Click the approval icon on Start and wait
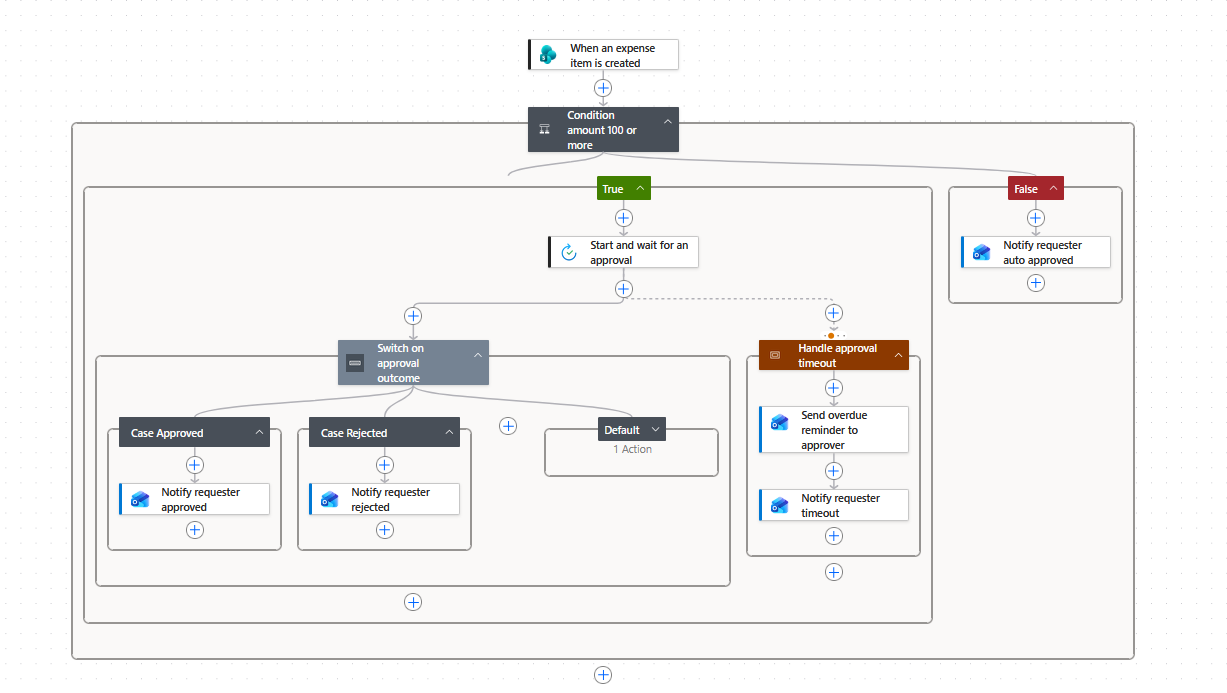1227x693 pixels. tap(569, 252)
